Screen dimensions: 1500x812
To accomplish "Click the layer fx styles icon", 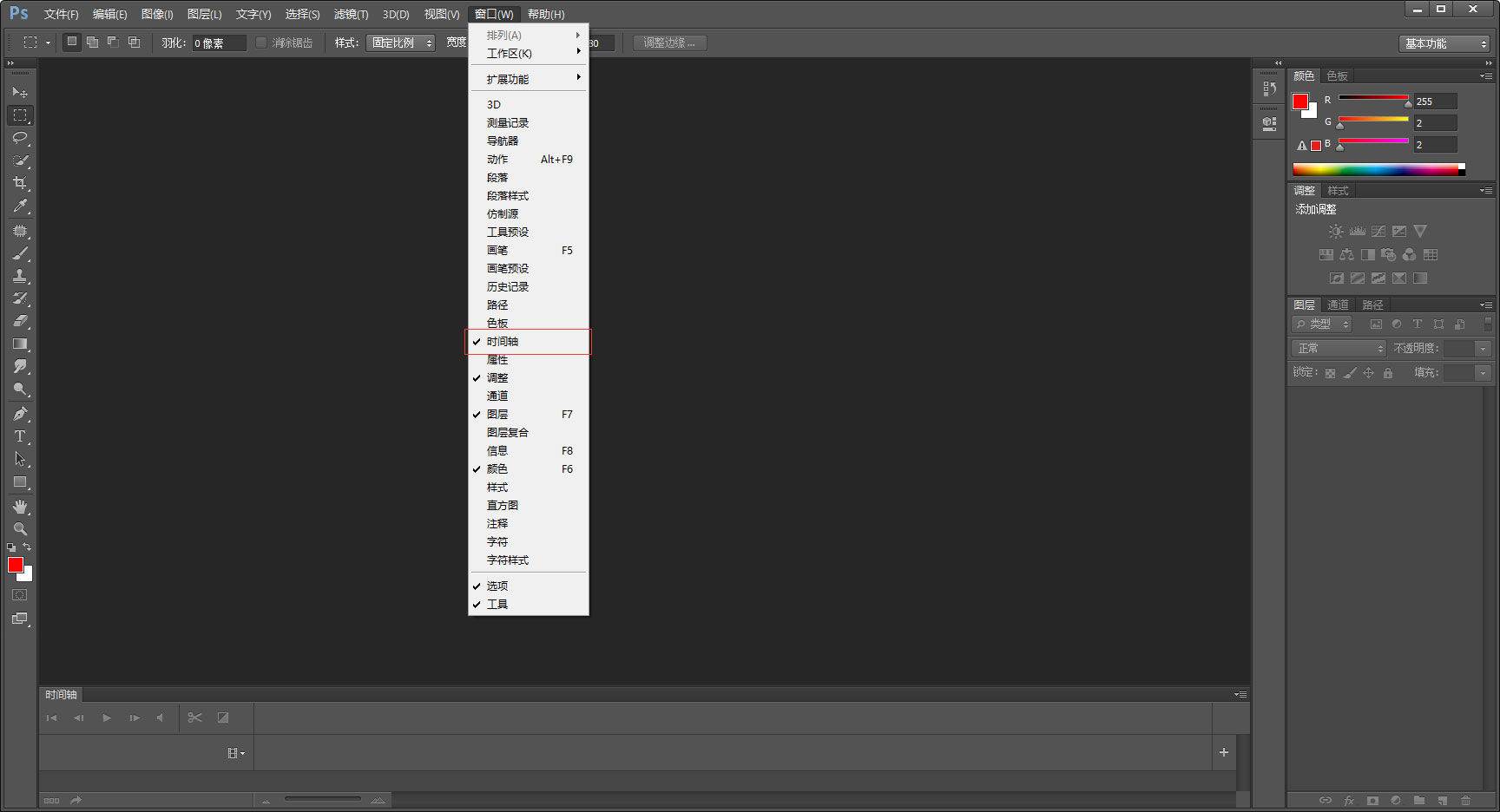I will (x=1349, y=801).
